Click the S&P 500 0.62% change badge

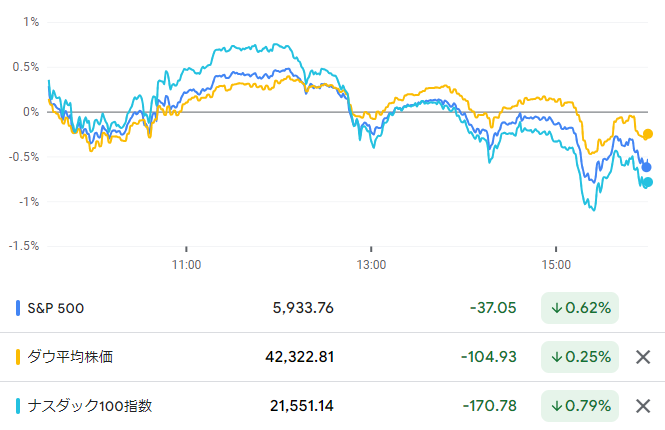(580, 308)
